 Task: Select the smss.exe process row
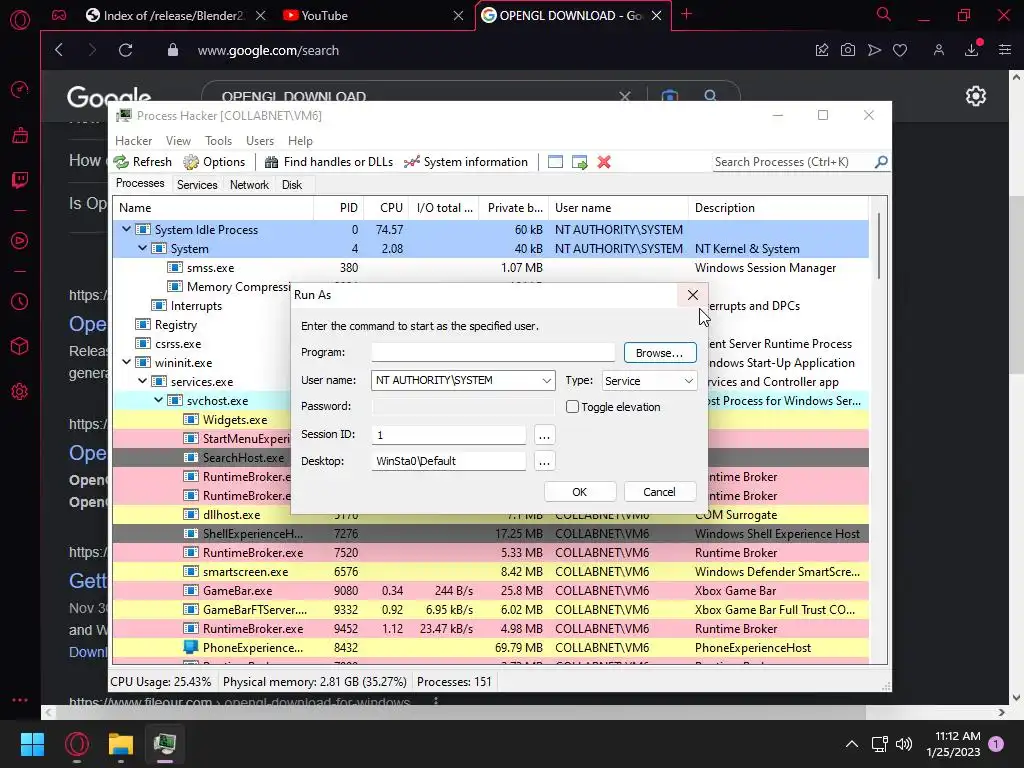point(490,268)
